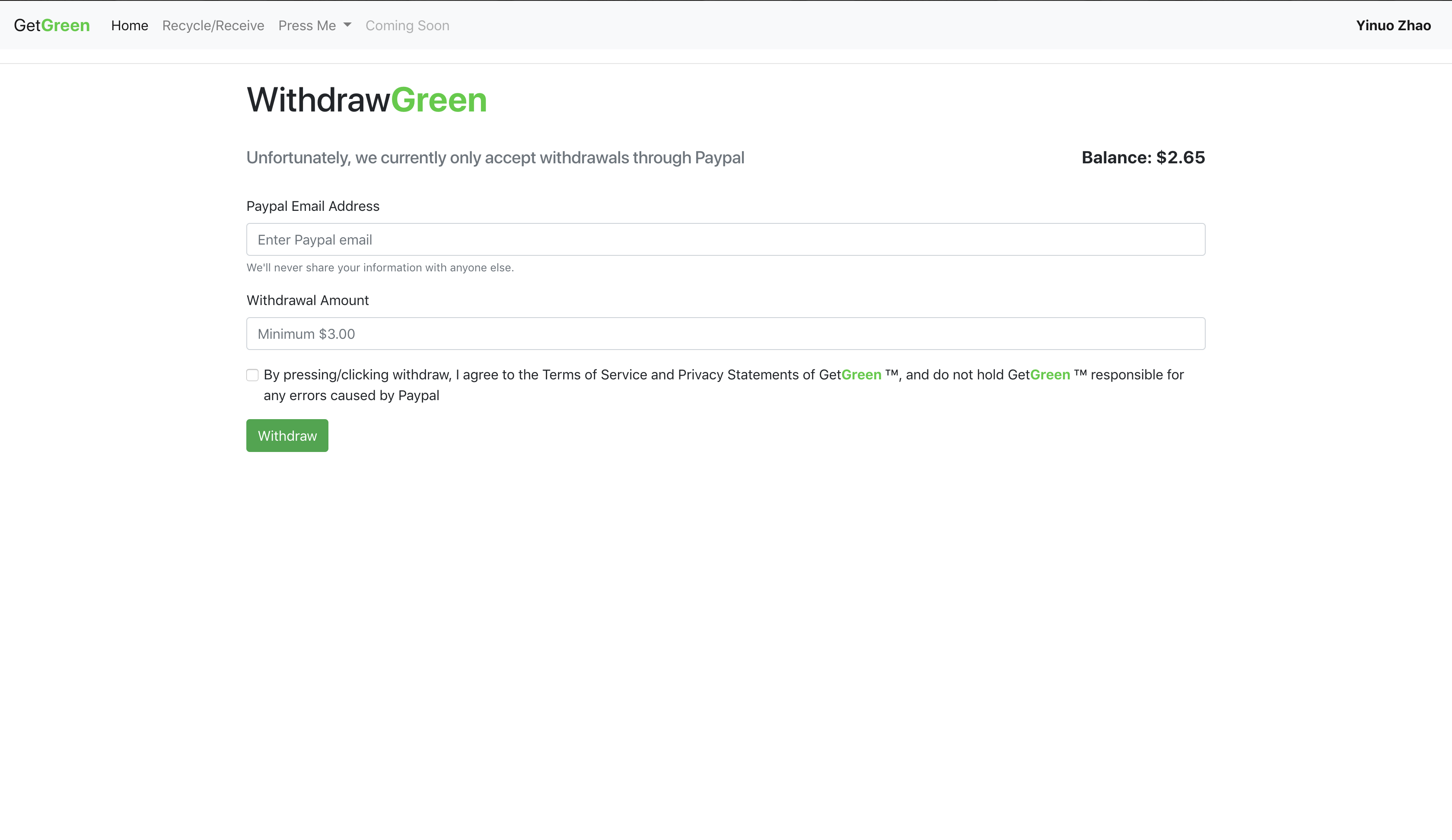Click the GetGreen brand logo

pos(52,25)
